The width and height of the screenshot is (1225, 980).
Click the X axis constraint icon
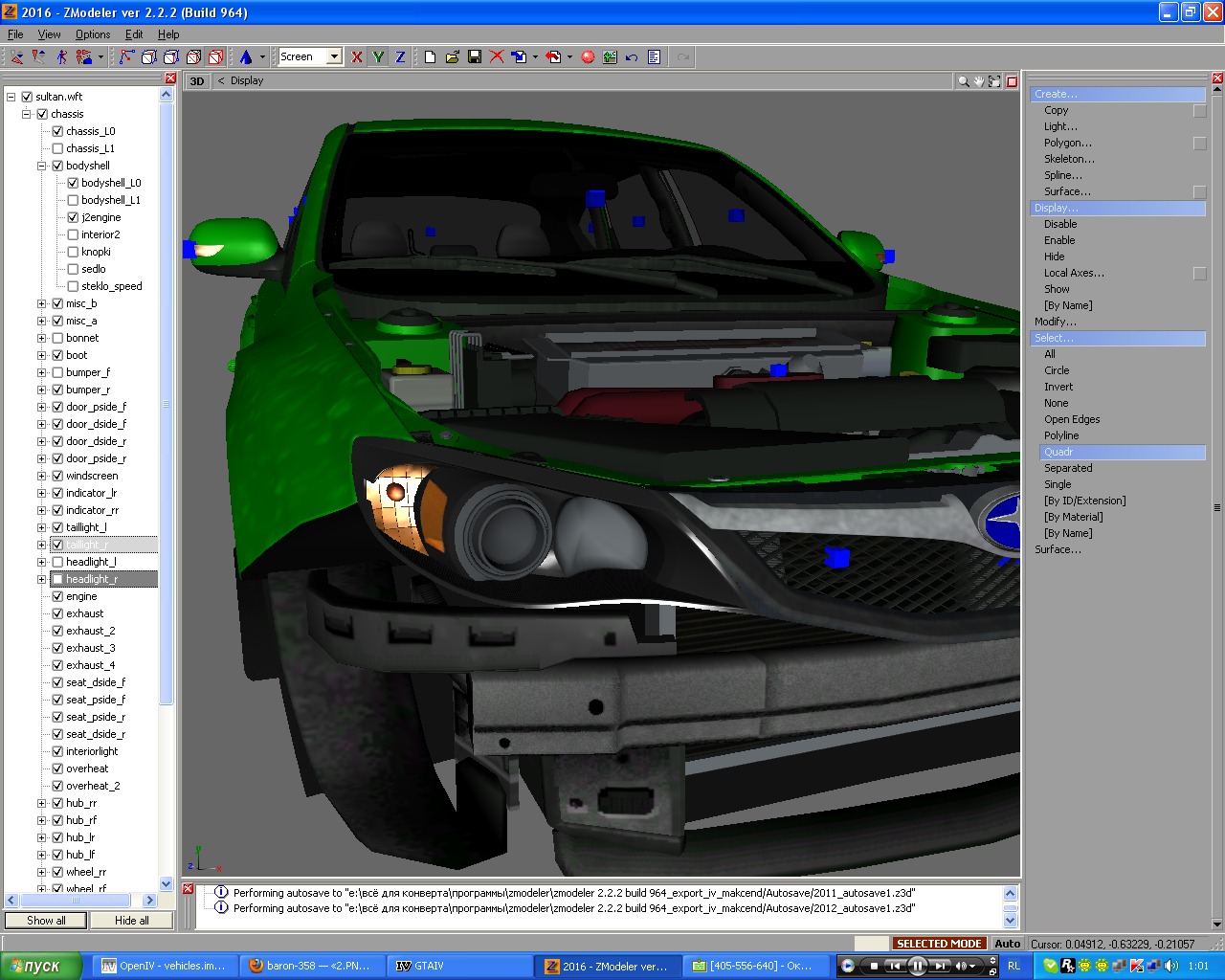(x=357, y=57)
